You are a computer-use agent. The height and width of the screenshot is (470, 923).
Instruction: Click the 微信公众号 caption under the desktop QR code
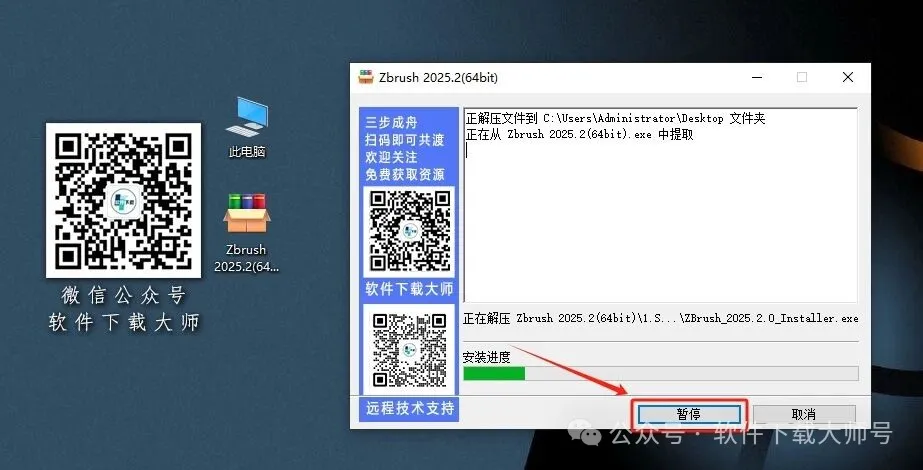[124, 296]
